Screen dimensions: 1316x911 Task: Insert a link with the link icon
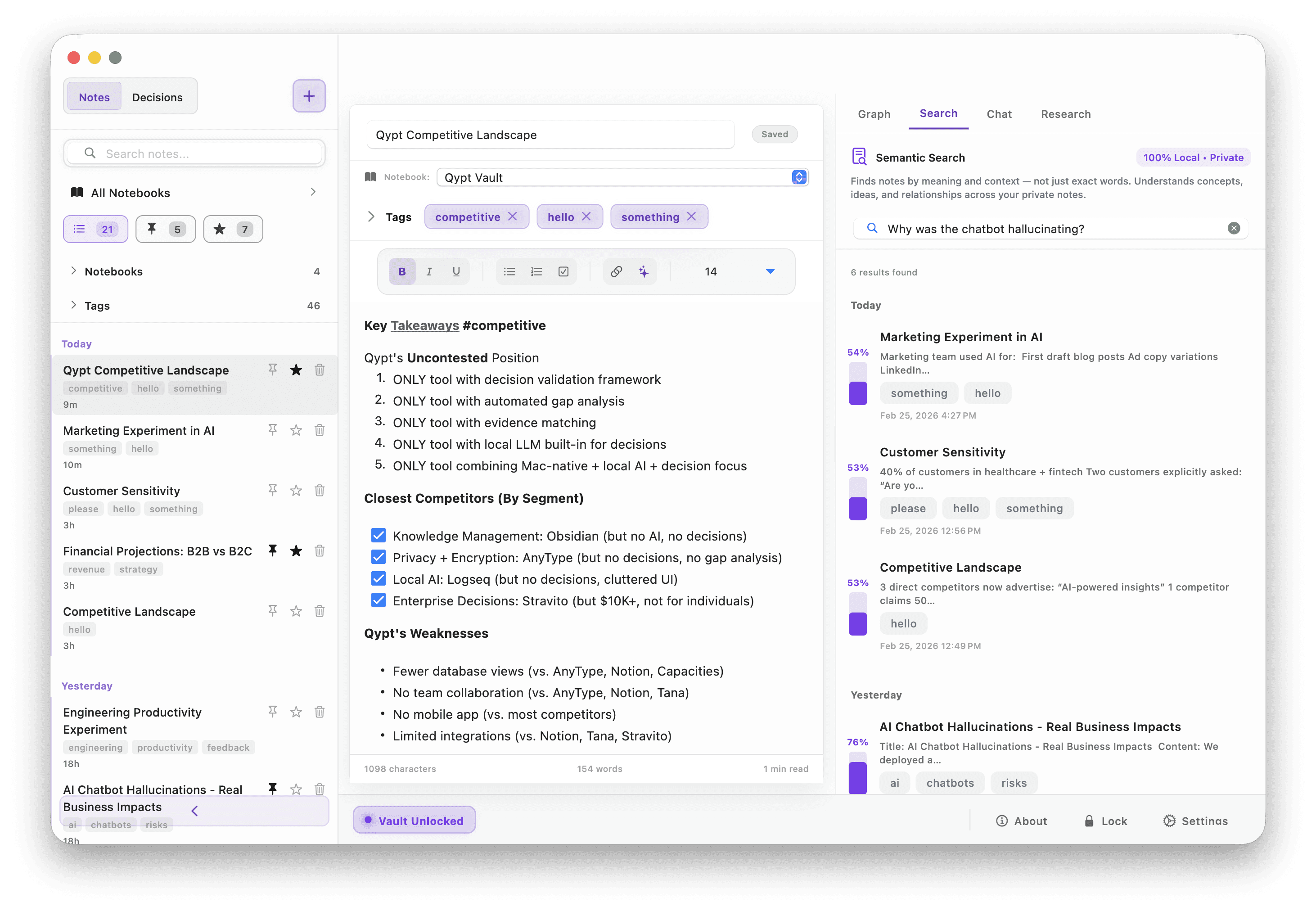[x=616, y=272]
